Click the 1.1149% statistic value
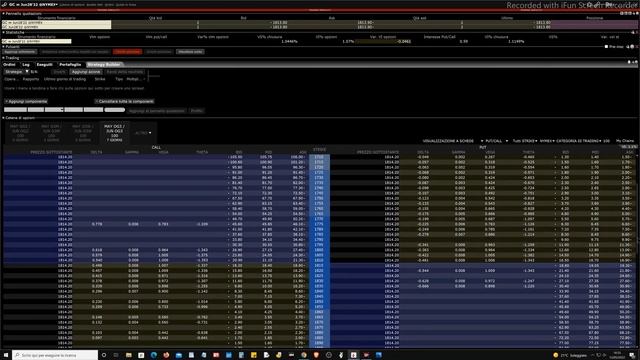The image size is (640, 360). (516, 41)
